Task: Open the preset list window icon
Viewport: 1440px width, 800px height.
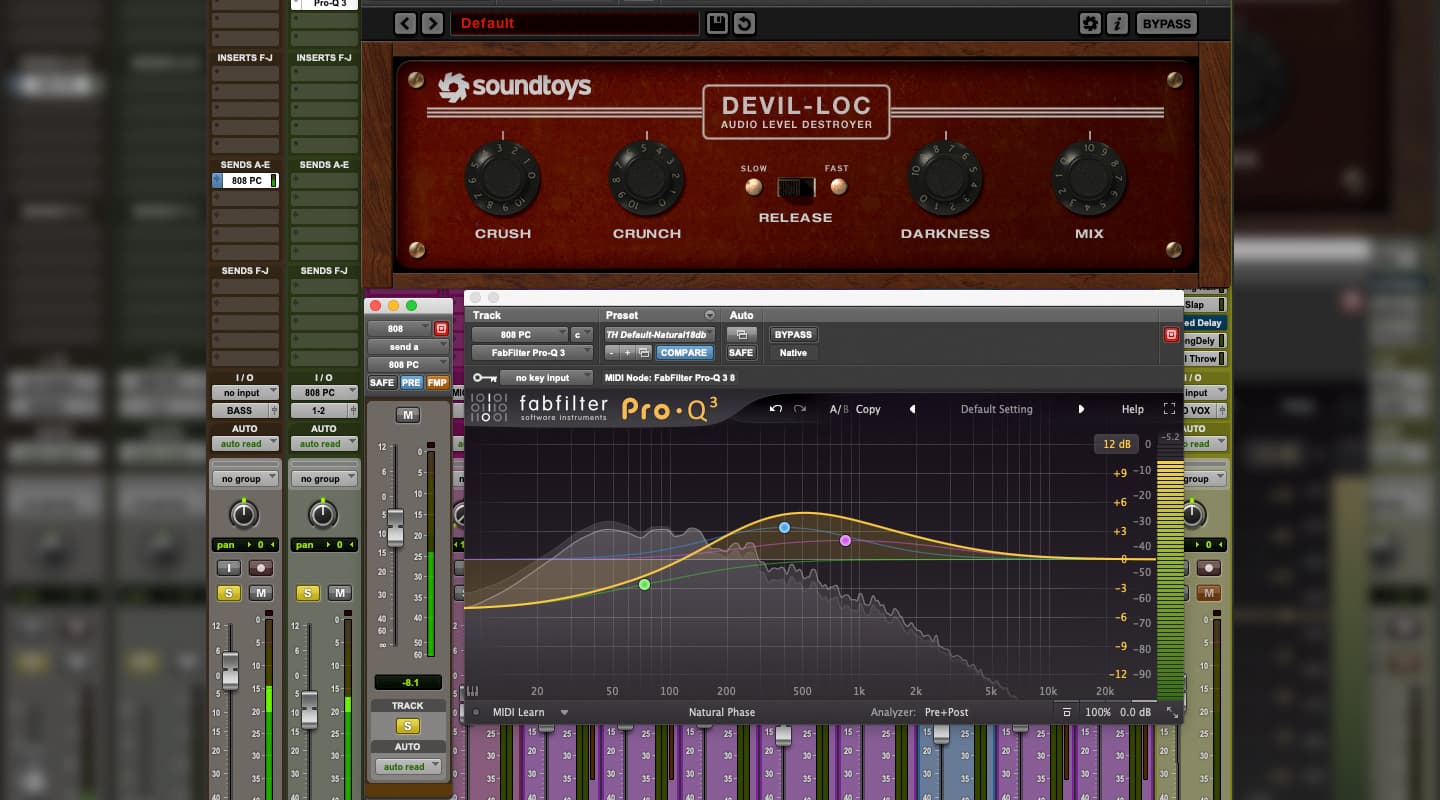Action: pos(644,353)
